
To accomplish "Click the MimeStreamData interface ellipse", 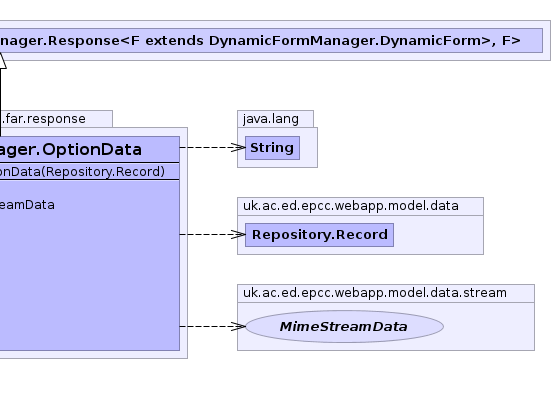I will click(x=344, y=326).
